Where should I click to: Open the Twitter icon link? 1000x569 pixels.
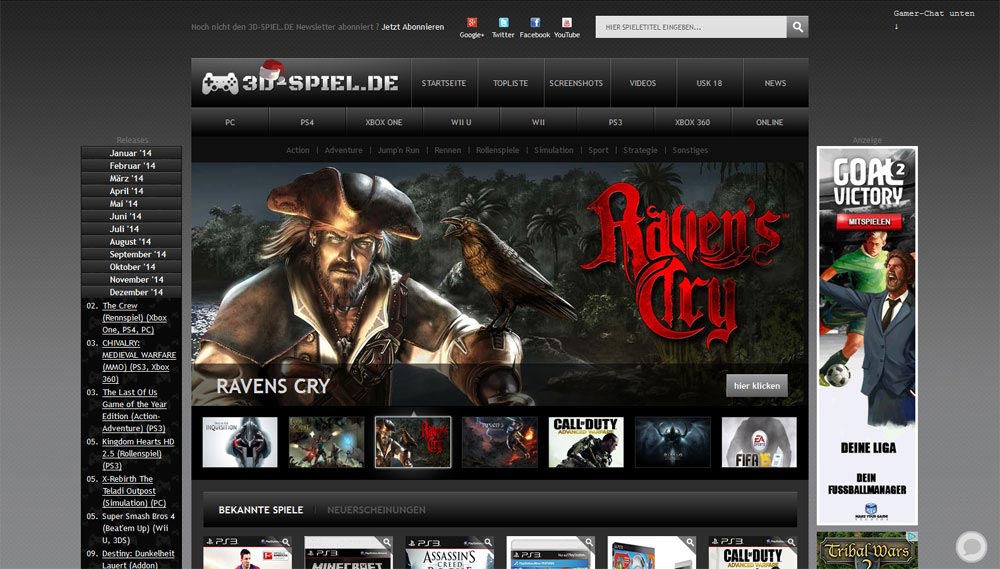pos(503,23)
